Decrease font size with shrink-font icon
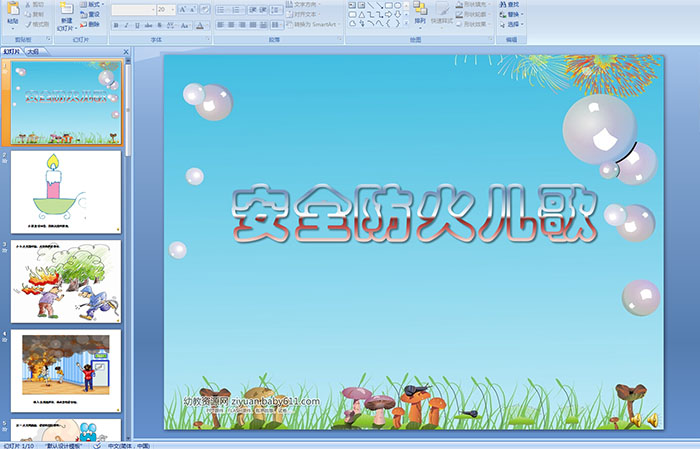The width and height of the screenshot is (700, 449). (192, 9)
